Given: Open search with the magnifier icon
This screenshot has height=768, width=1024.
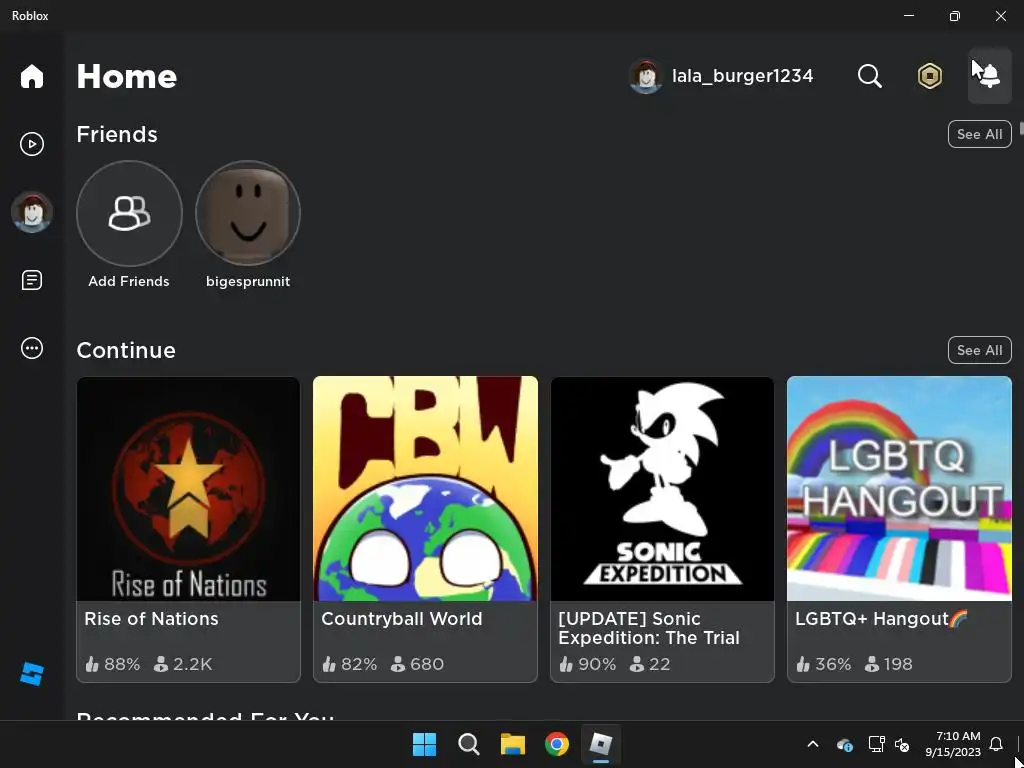Looking at the screenshot, I should tap(869, 76).
